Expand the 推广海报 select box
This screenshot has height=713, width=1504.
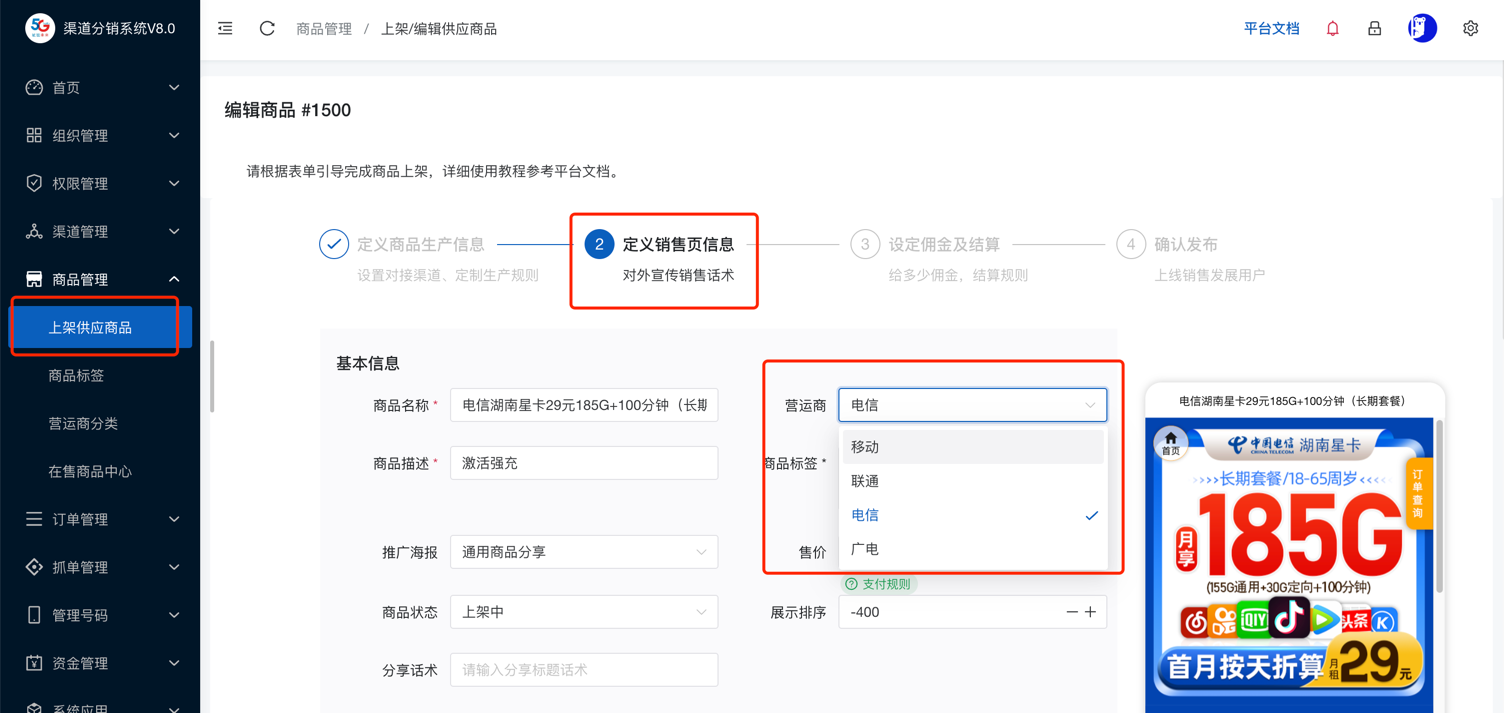click(x=584, y=552)
